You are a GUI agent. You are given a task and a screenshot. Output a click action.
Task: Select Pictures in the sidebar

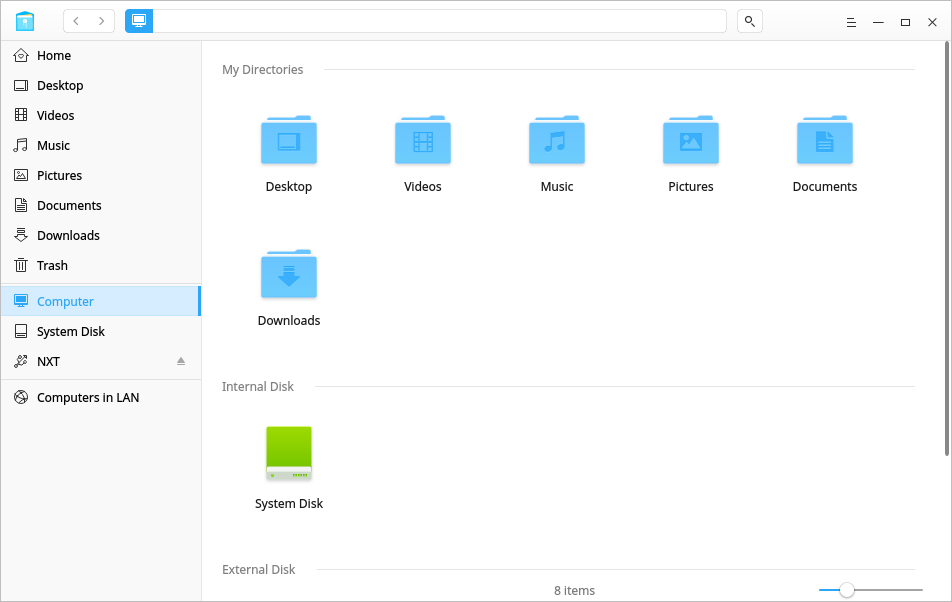click(x=101, y=175)
